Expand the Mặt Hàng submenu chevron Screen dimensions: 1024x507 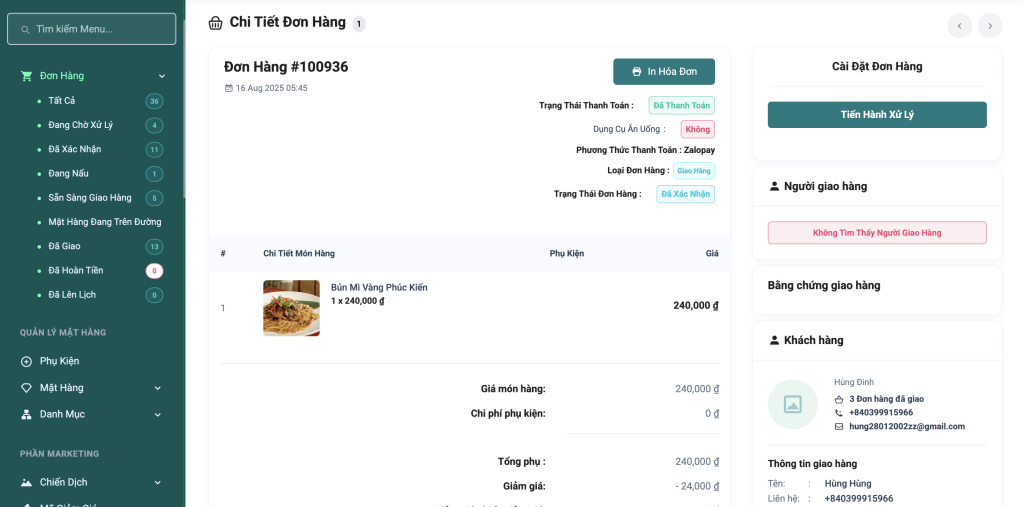[x=157, y=388]
